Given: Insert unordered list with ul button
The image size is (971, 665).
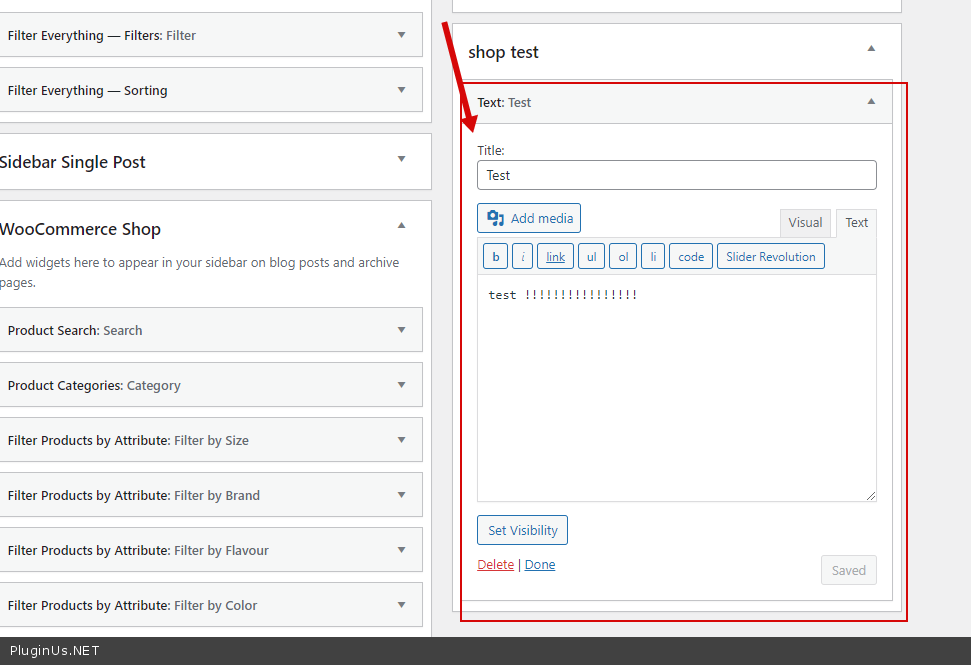Looking at the screenshot, I should pos(591,257).
